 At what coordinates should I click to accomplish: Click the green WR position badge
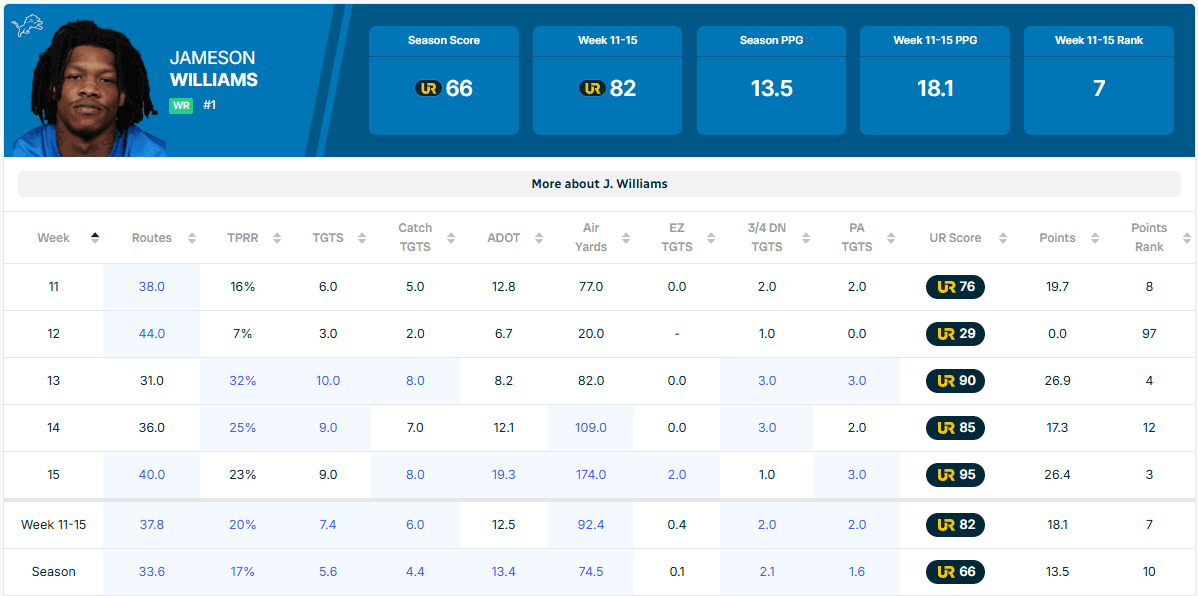click(181, 105)
